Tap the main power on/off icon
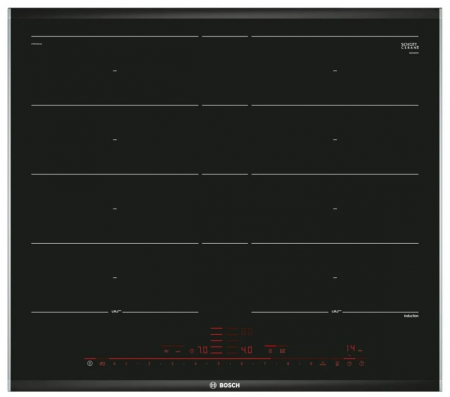Screen dimensions: 450x397 (90, 363)
